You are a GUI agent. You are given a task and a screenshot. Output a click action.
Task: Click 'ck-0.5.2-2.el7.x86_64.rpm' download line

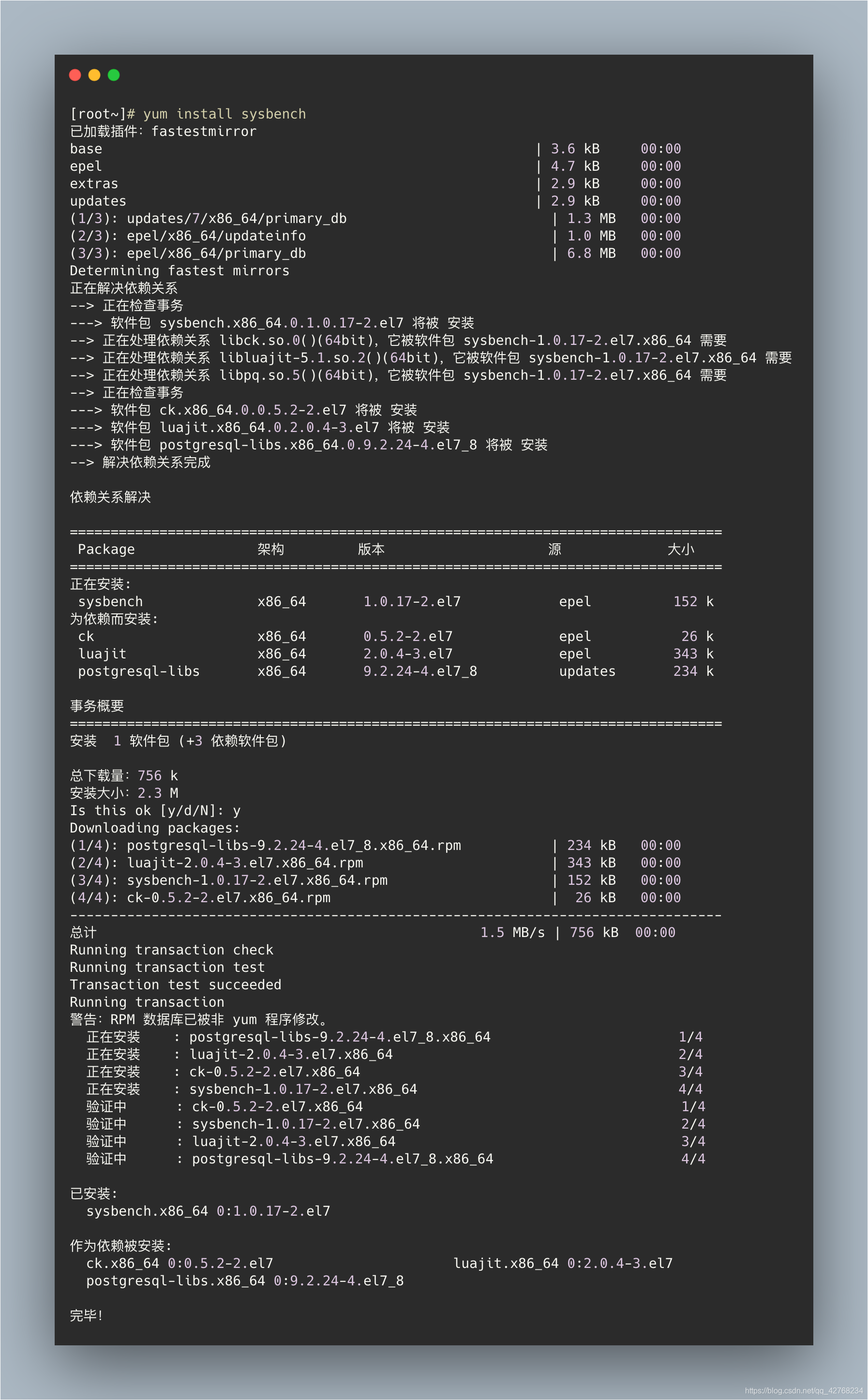375,898
